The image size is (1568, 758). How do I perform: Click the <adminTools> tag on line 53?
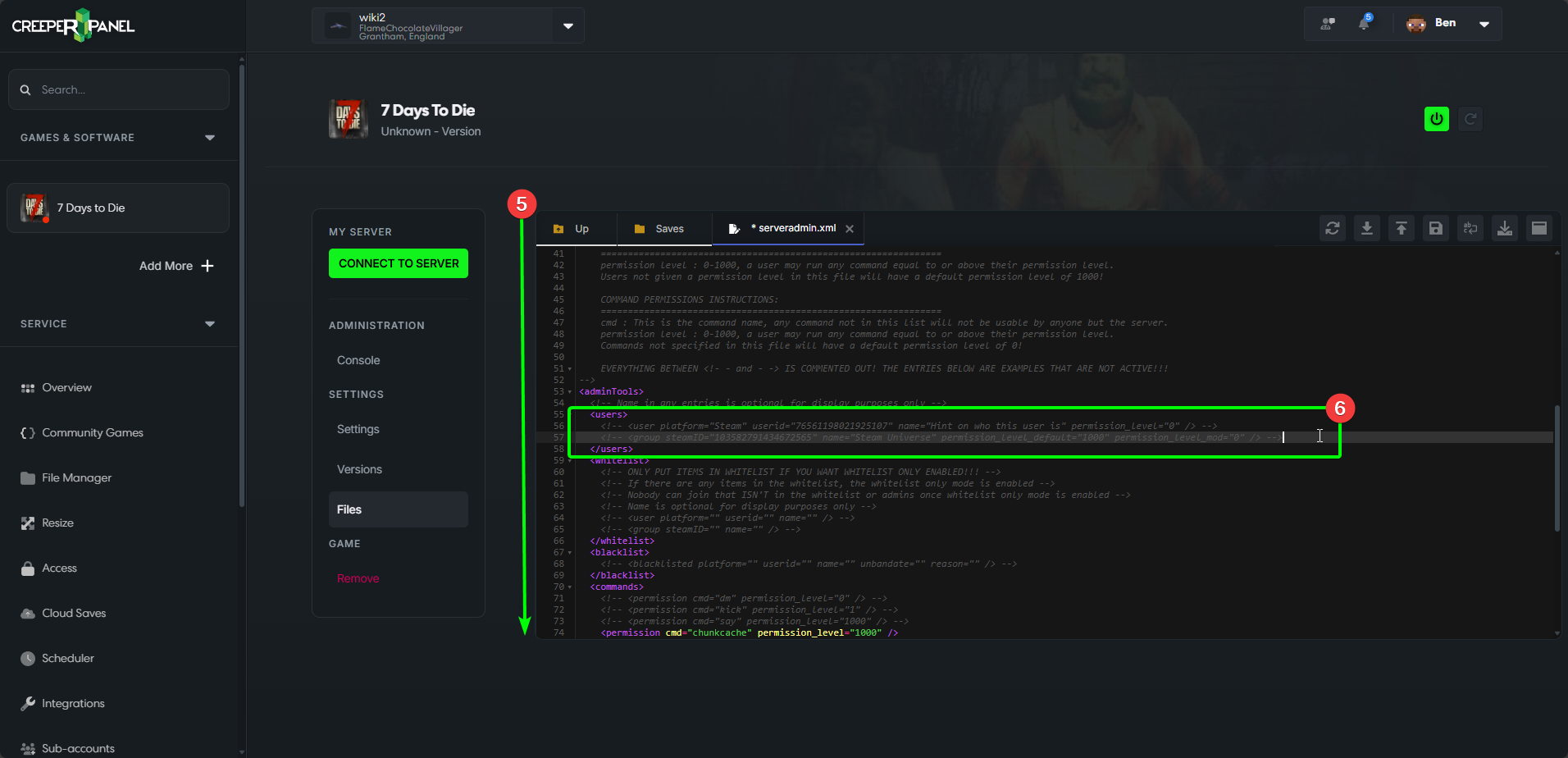coord(612,392)
